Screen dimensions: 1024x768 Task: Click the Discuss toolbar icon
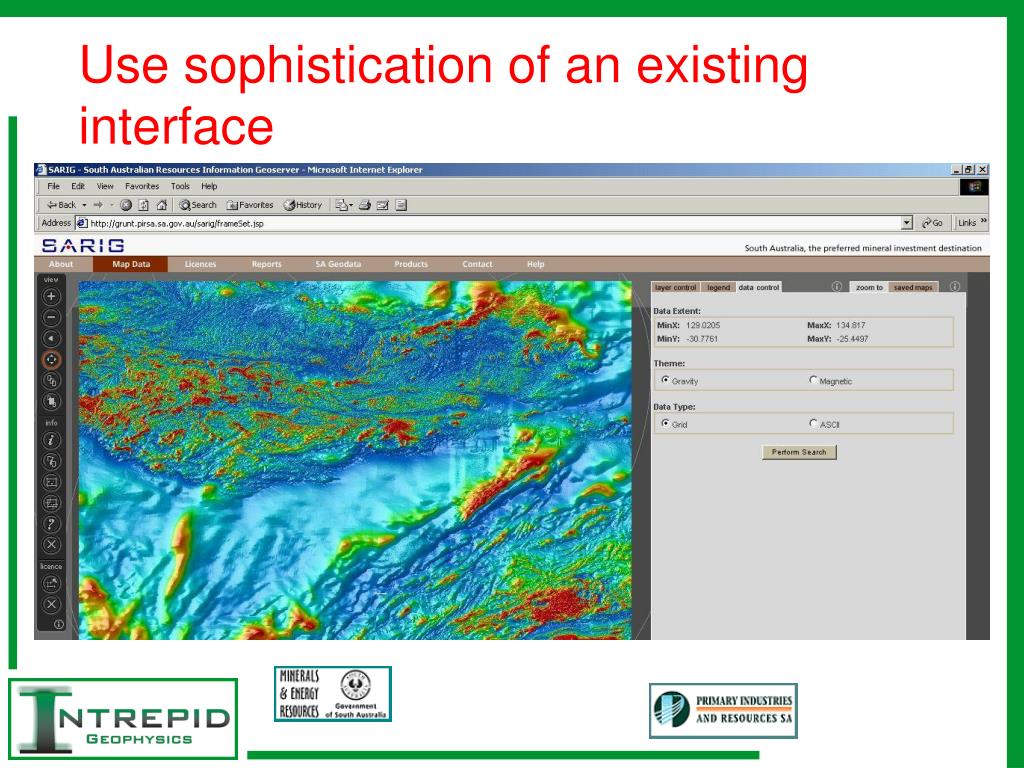coord(401,205)
